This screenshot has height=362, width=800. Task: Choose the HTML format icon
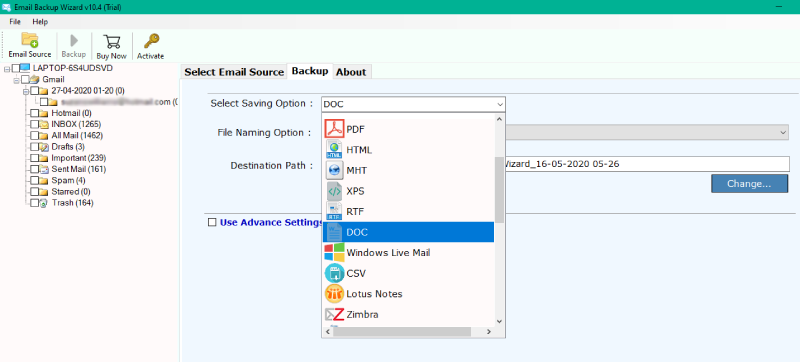coord(335,149)
